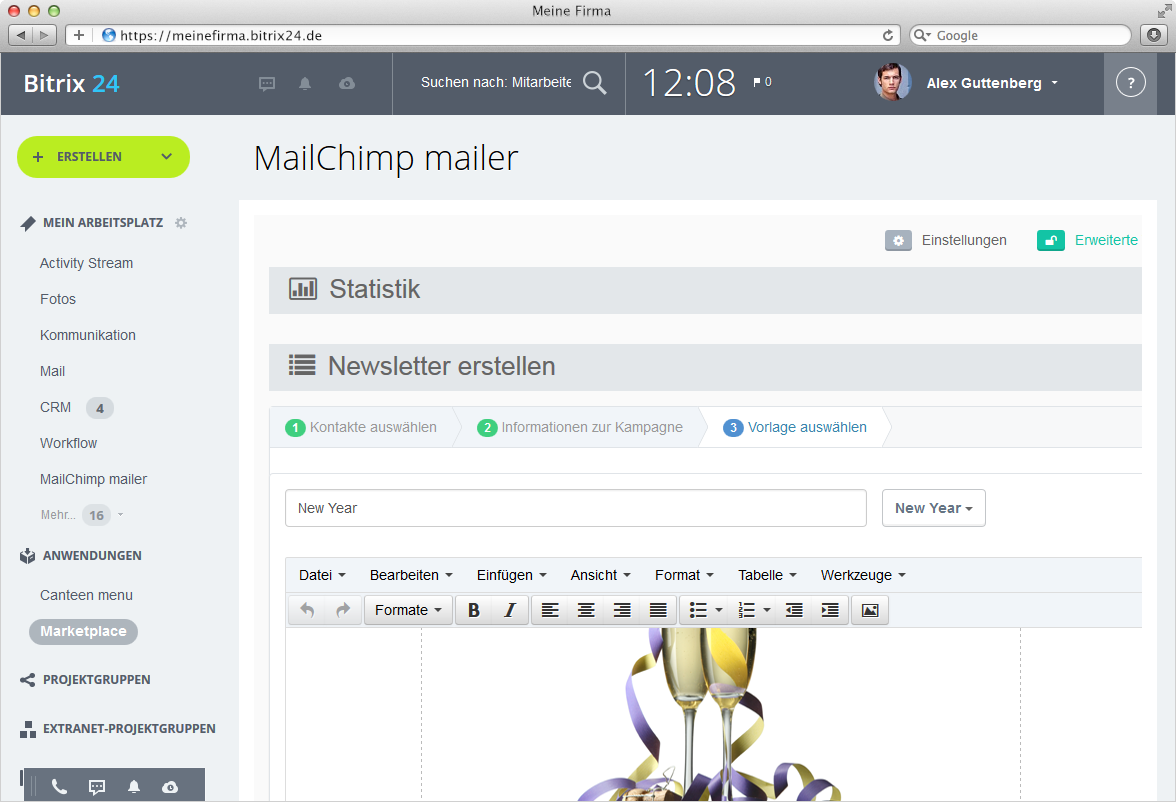Open the Werkzeuge menu
This screenshot has width=1176, height=802.
(862, 575)
